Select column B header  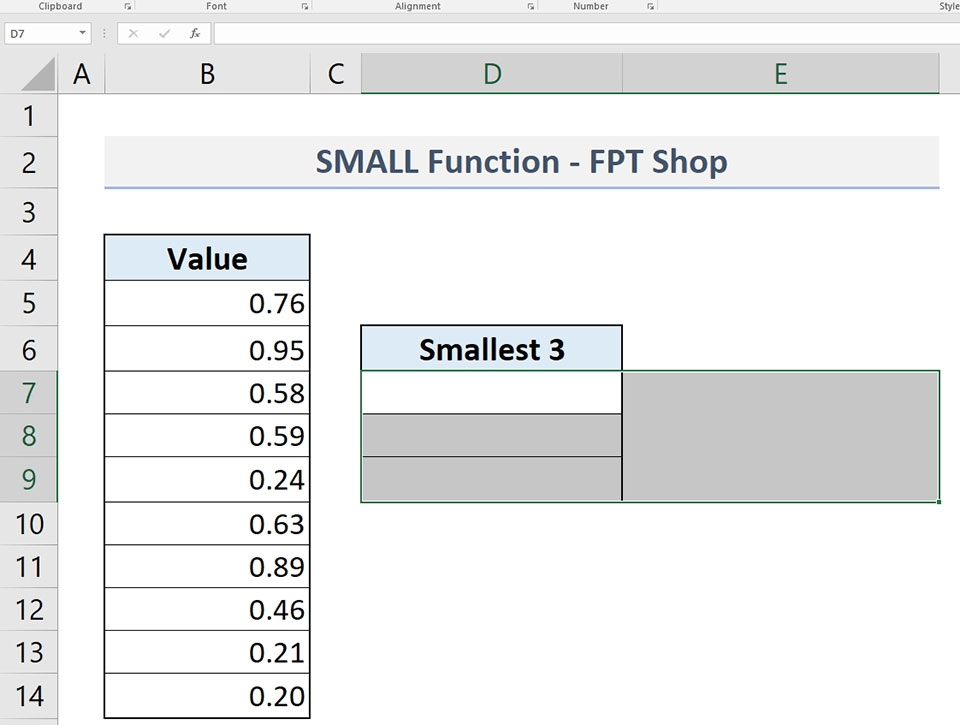point(208,74)
